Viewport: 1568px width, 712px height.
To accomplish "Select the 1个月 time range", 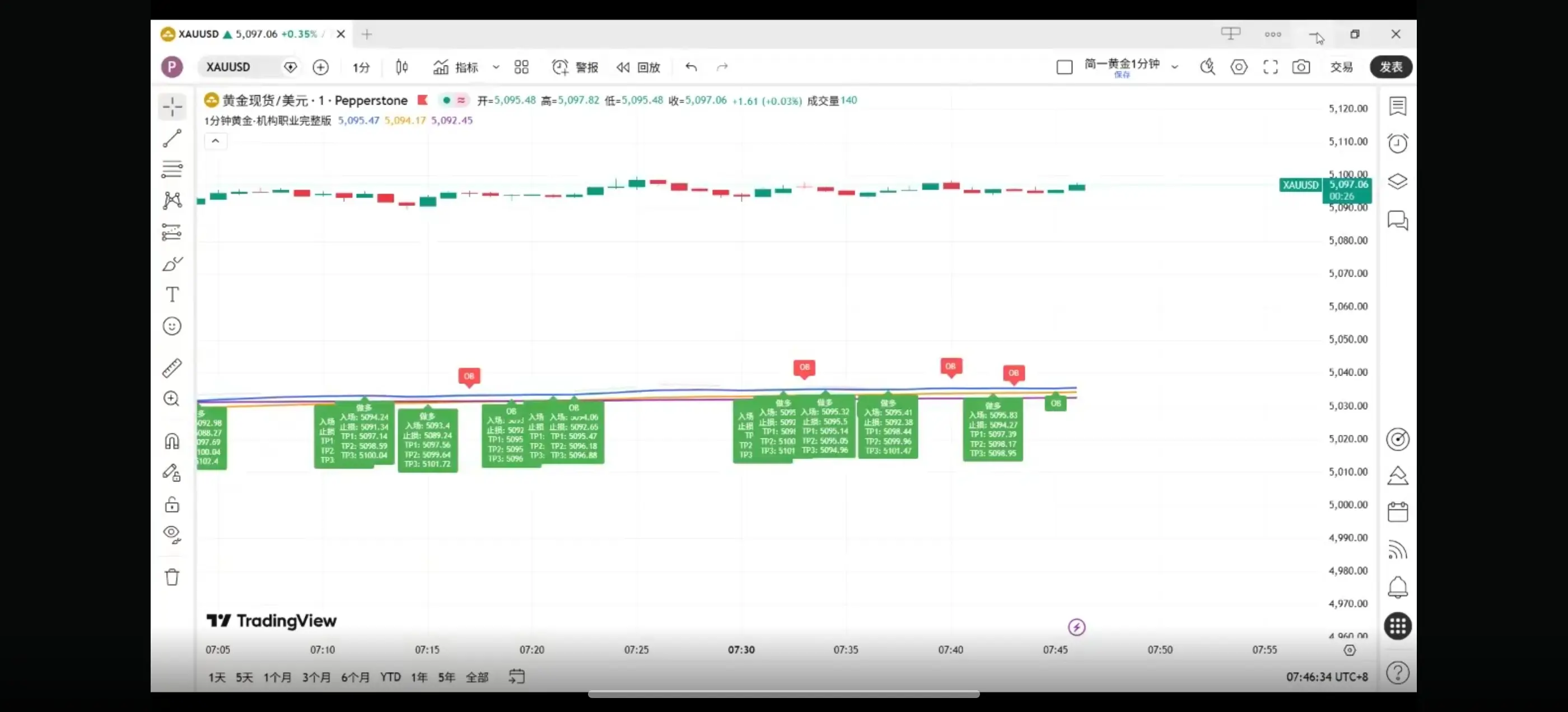I will [277, 677].
